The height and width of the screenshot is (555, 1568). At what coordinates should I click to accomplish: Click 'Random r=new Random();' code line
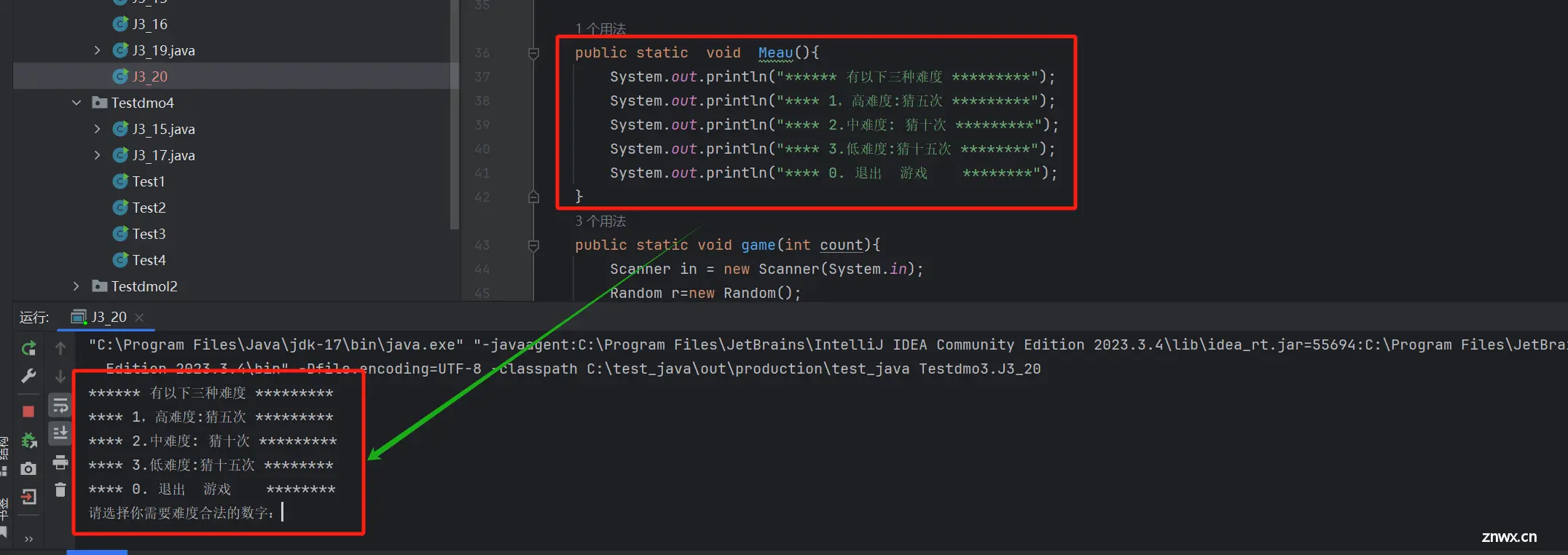coord(705,293)
